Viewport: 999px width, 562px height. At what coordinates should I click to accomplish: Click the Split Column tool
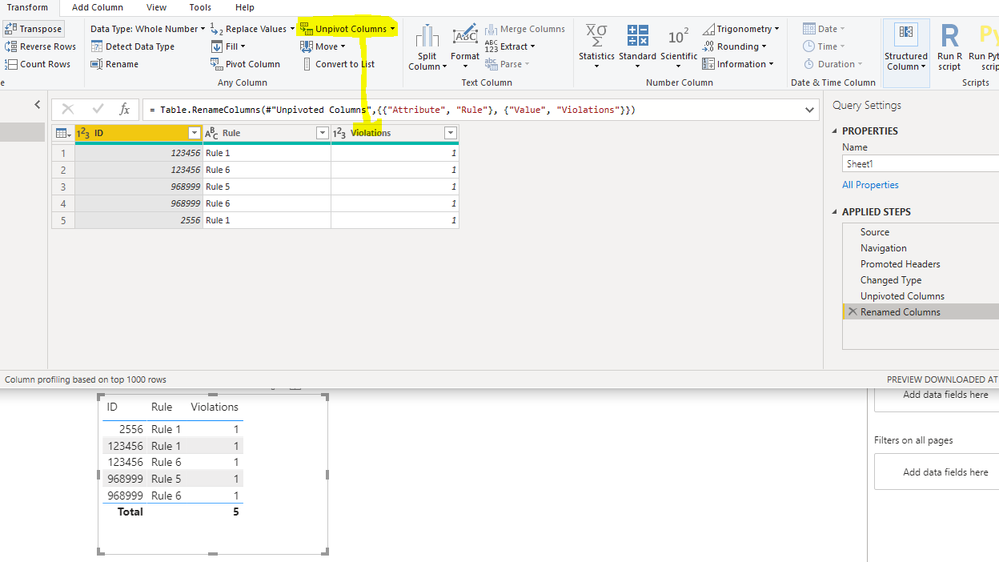(427, 47)
